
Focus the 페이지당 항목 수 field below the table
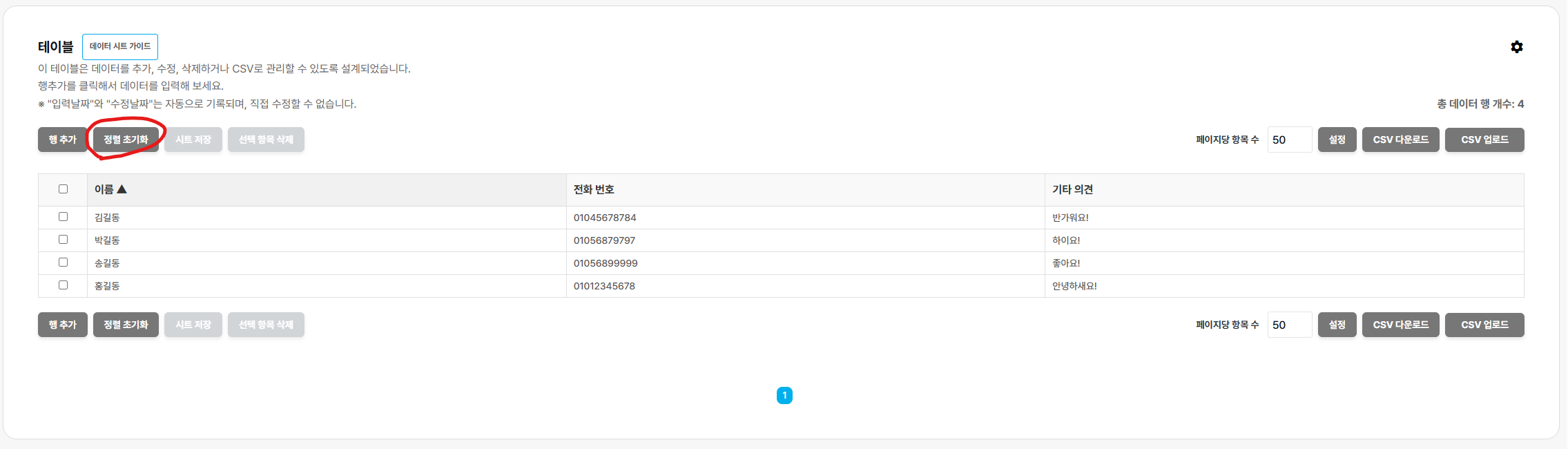coord(1290,325)
